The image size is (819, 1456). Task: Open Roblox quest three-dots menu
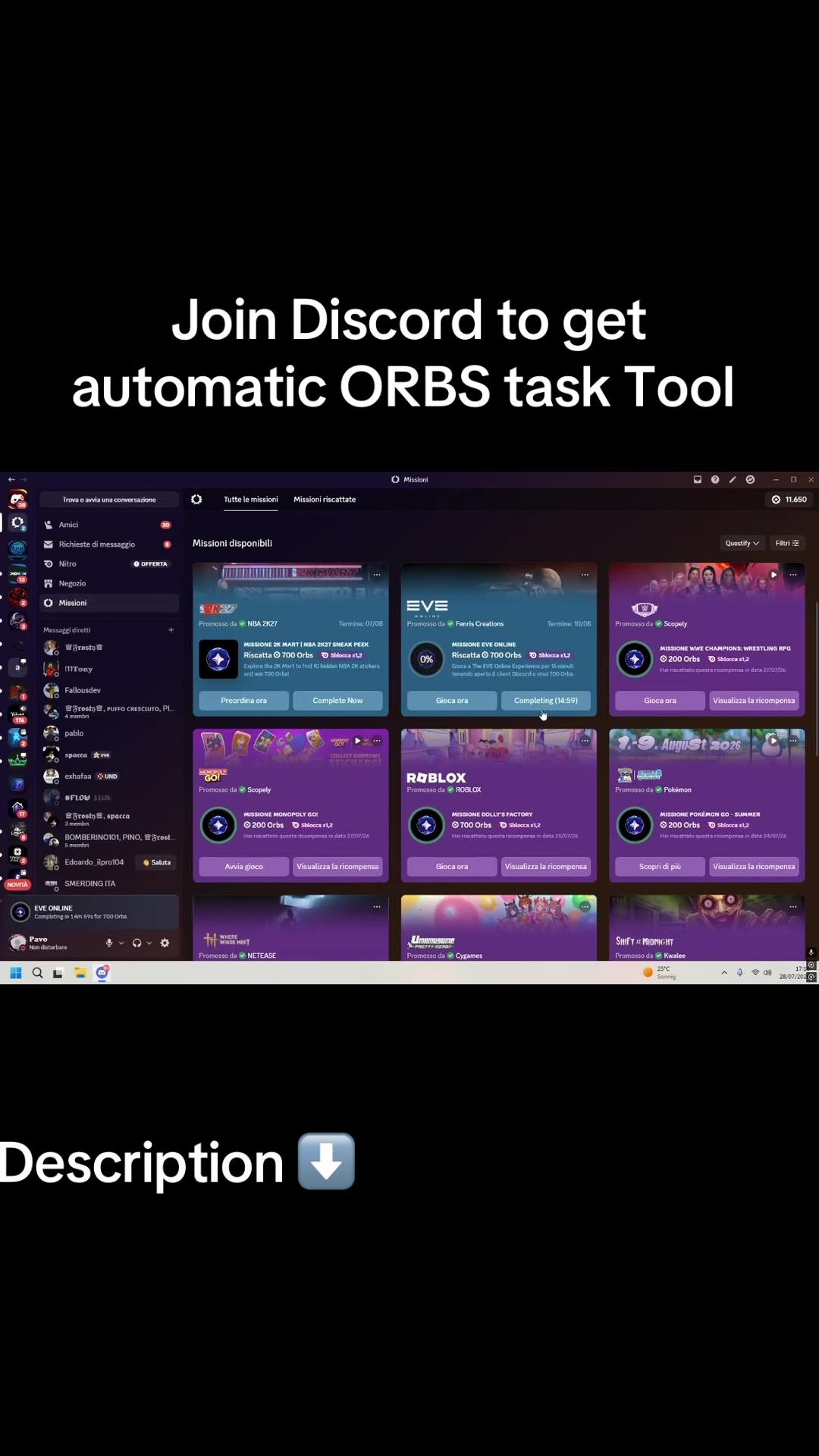pos(585,741)
